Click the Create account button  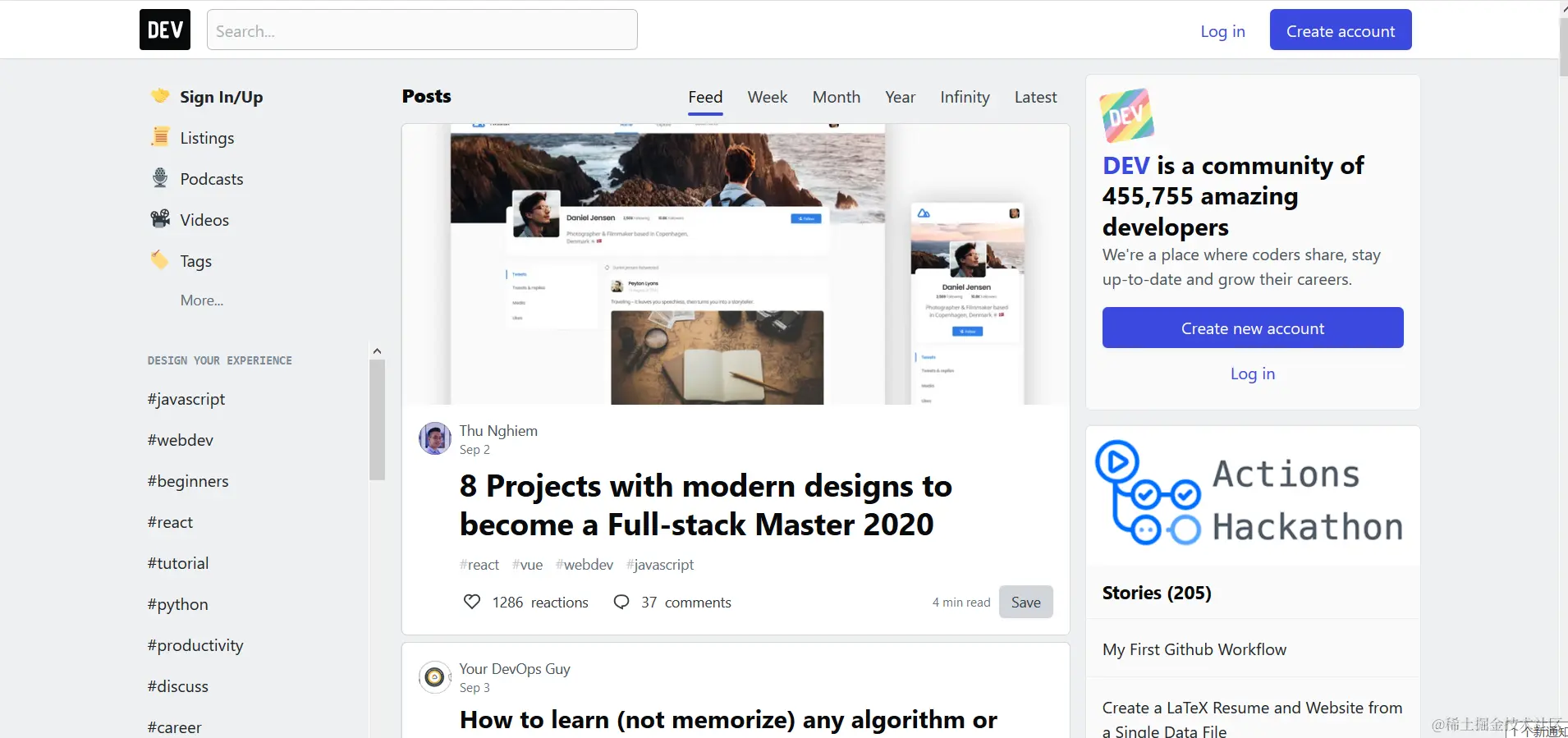(x=1341, y=30)
